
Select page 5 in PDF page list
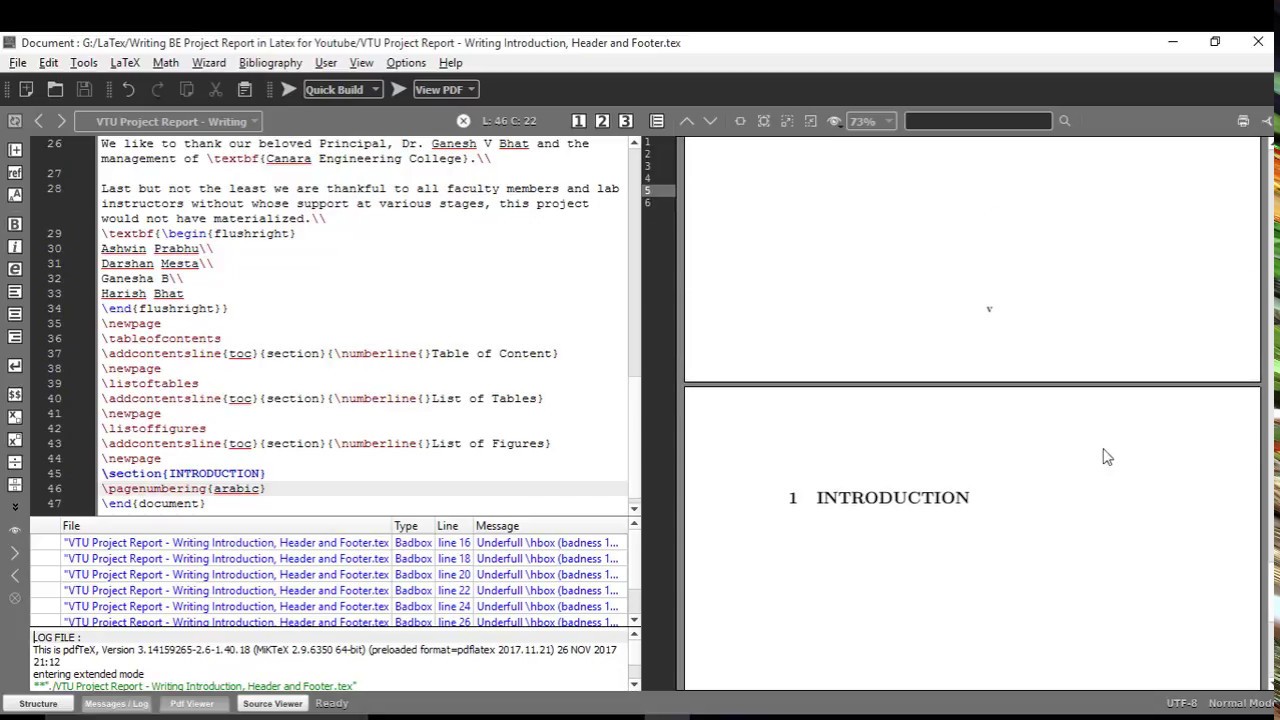(x=660, y=190)
